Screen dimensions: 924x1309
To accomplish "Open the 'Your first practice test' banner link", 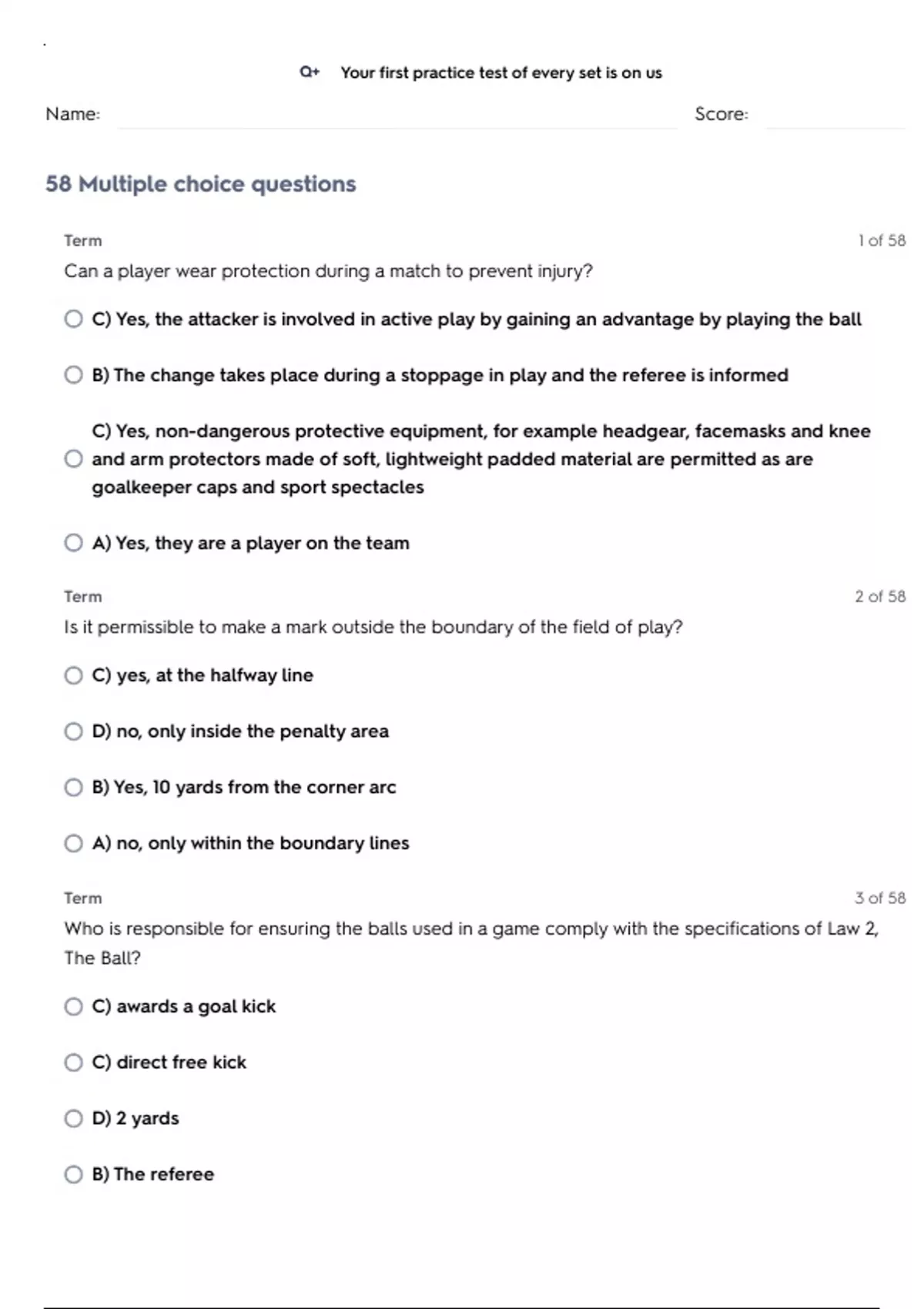I will point(500,73).
